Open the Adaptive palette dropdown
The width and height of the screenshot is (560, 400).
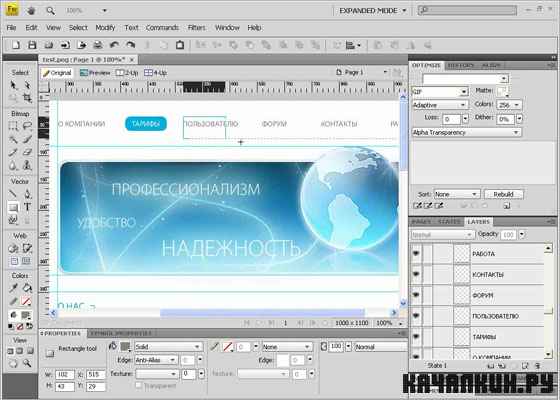point(440,105)
